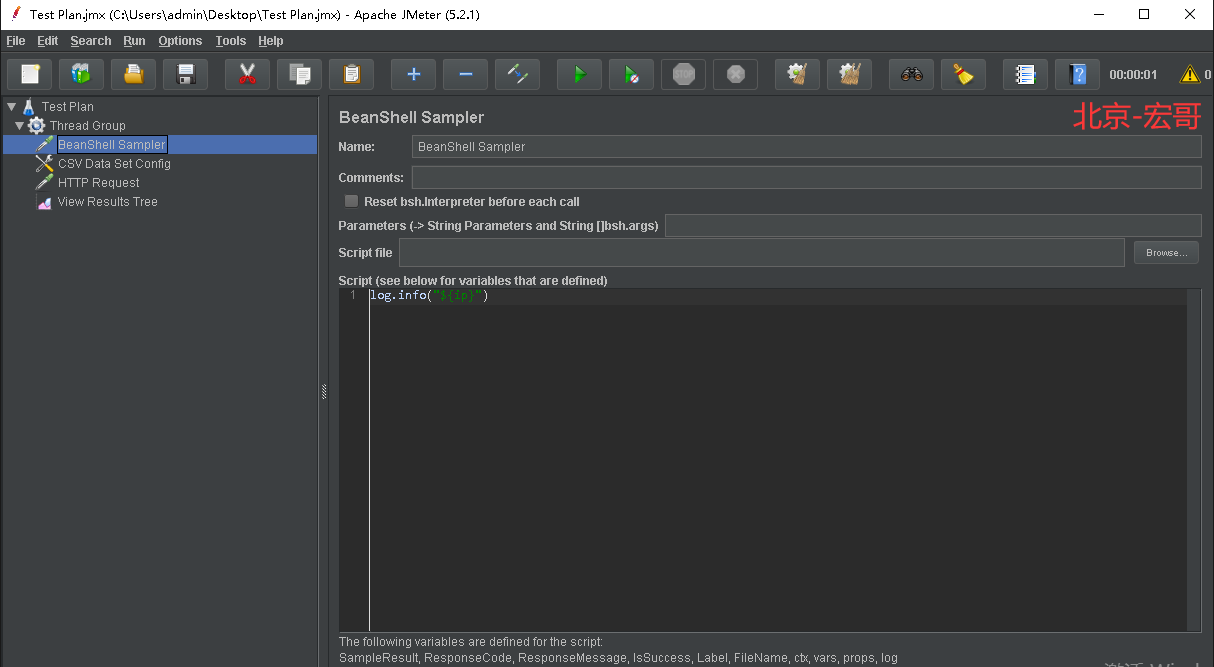Open the Search menu
The width and height of the screenshot is (1214, 667).
tap(91, 41)
